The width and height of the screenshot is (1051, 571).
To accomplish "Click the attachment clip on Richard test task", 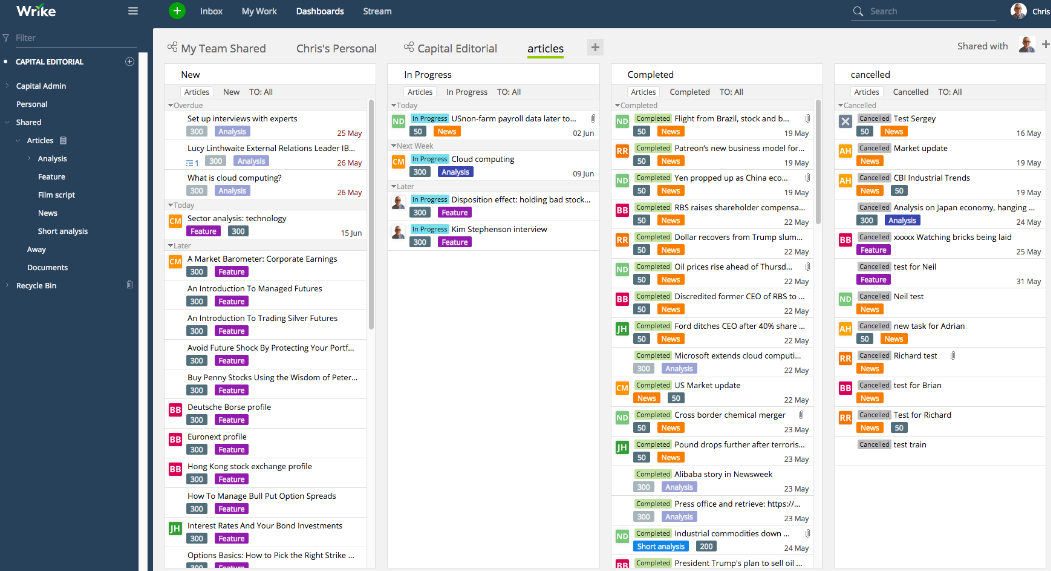I will pyautogui.click(x=953, y=356).
